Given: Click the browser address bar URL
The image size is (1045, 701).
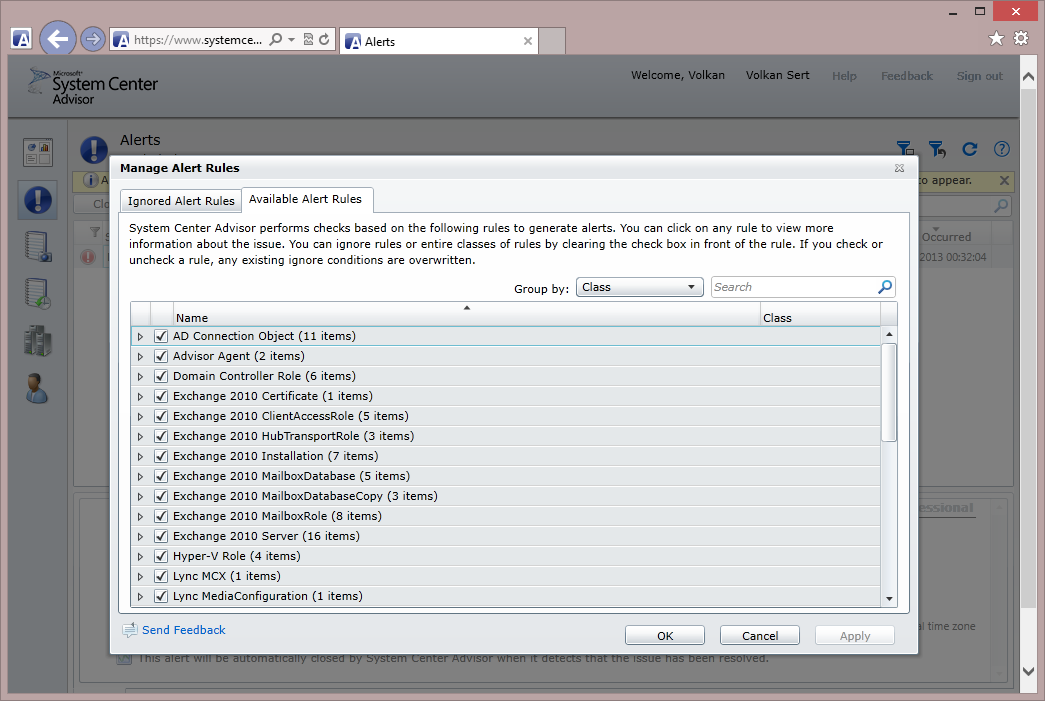Looking at the screenshot, I should click(x=198, y=40).
